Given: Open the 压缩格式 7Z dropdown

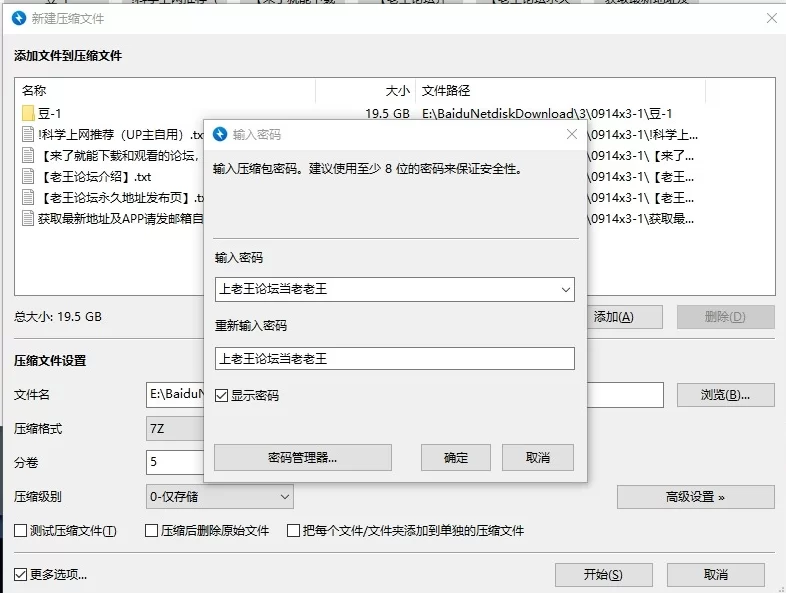Looking at the screenshot, I should tap(175, 429).
